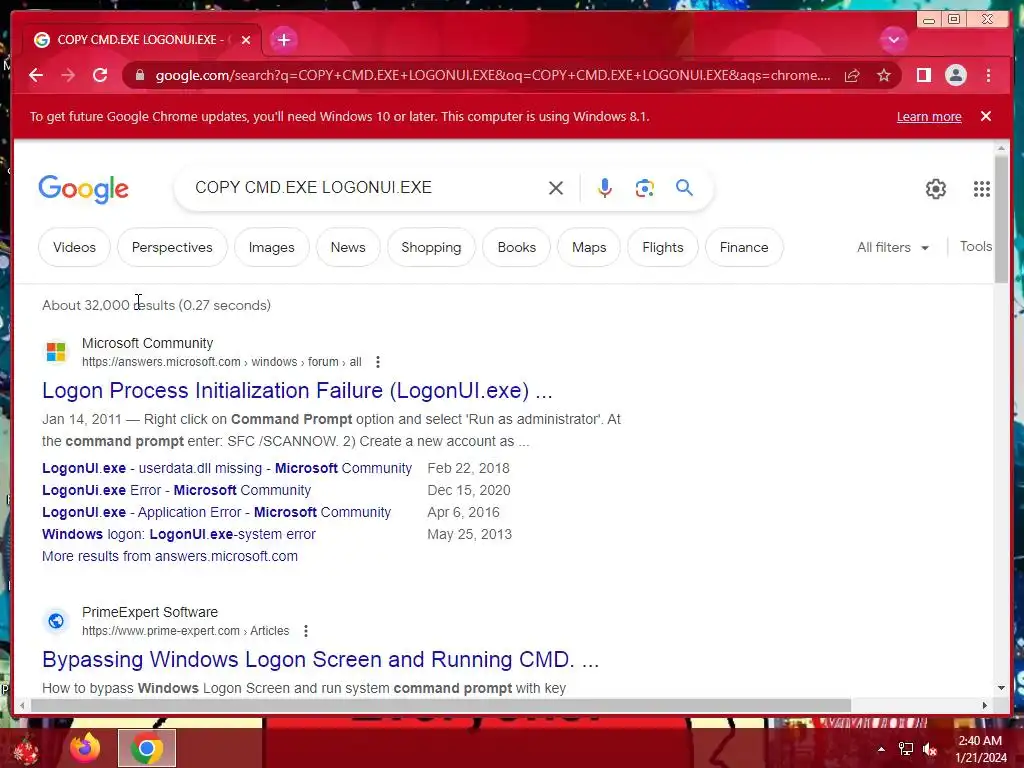Switch to Maps results
Image resolution: width=1024 pixels, height=768 pixels.
pyautogui.click(x=589, y=248)
